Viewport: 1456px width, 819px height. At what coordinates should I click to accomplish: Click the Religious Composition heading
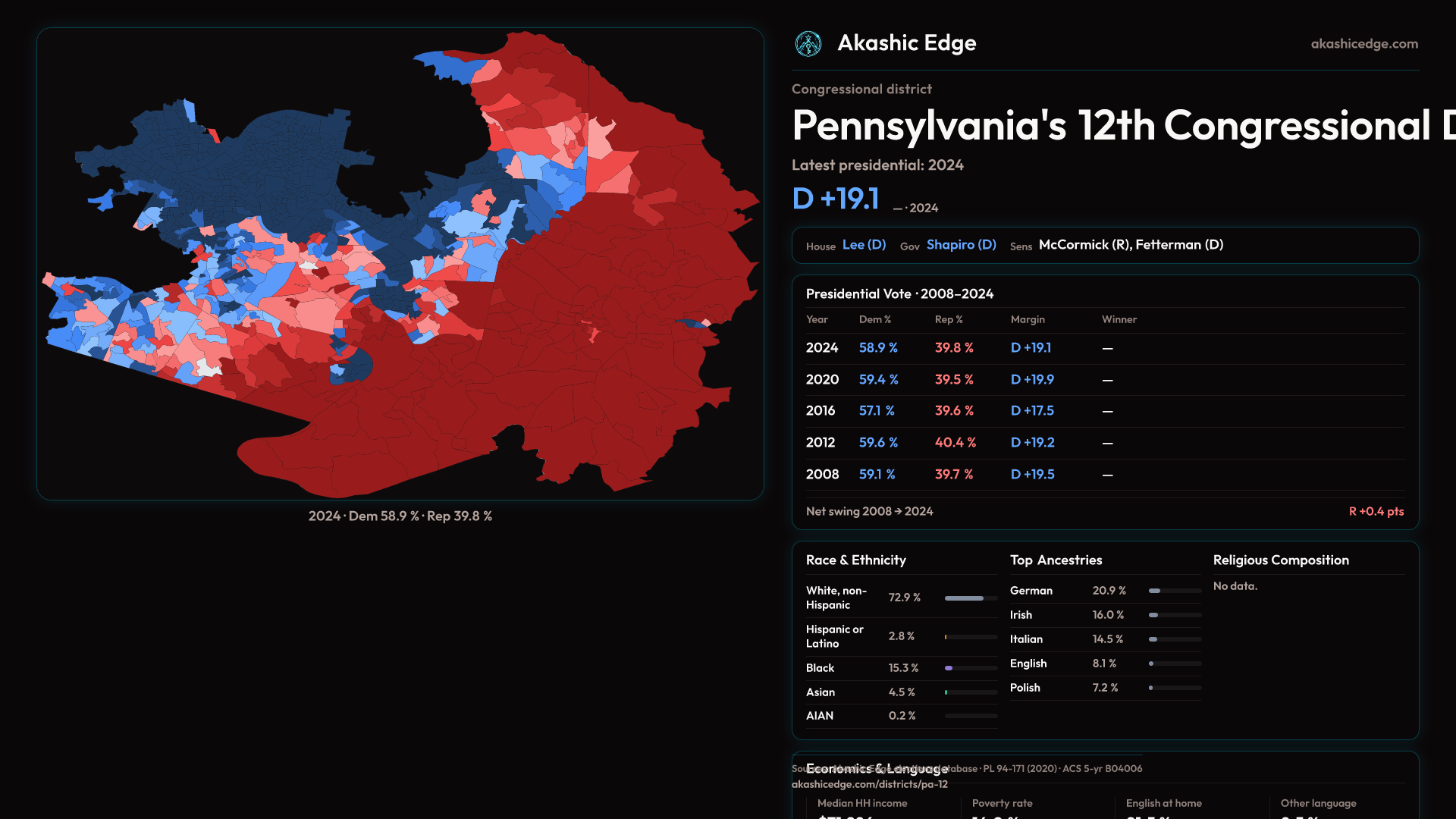coord(1280,560)
